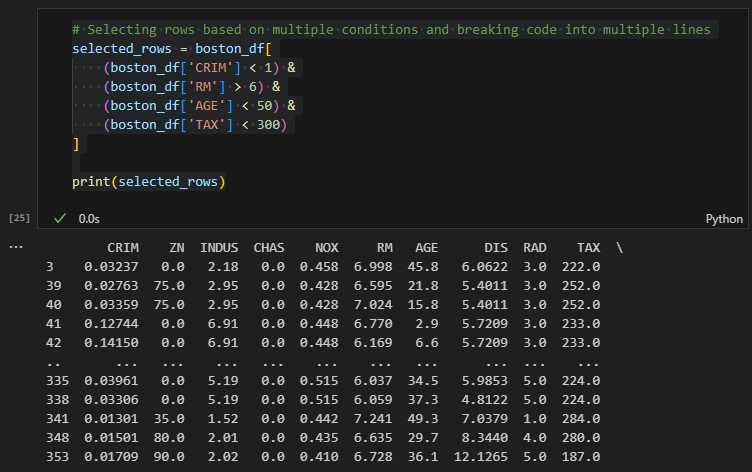Click the AGE value 45.8
The image size is (752, 472).
coord(423,267)
